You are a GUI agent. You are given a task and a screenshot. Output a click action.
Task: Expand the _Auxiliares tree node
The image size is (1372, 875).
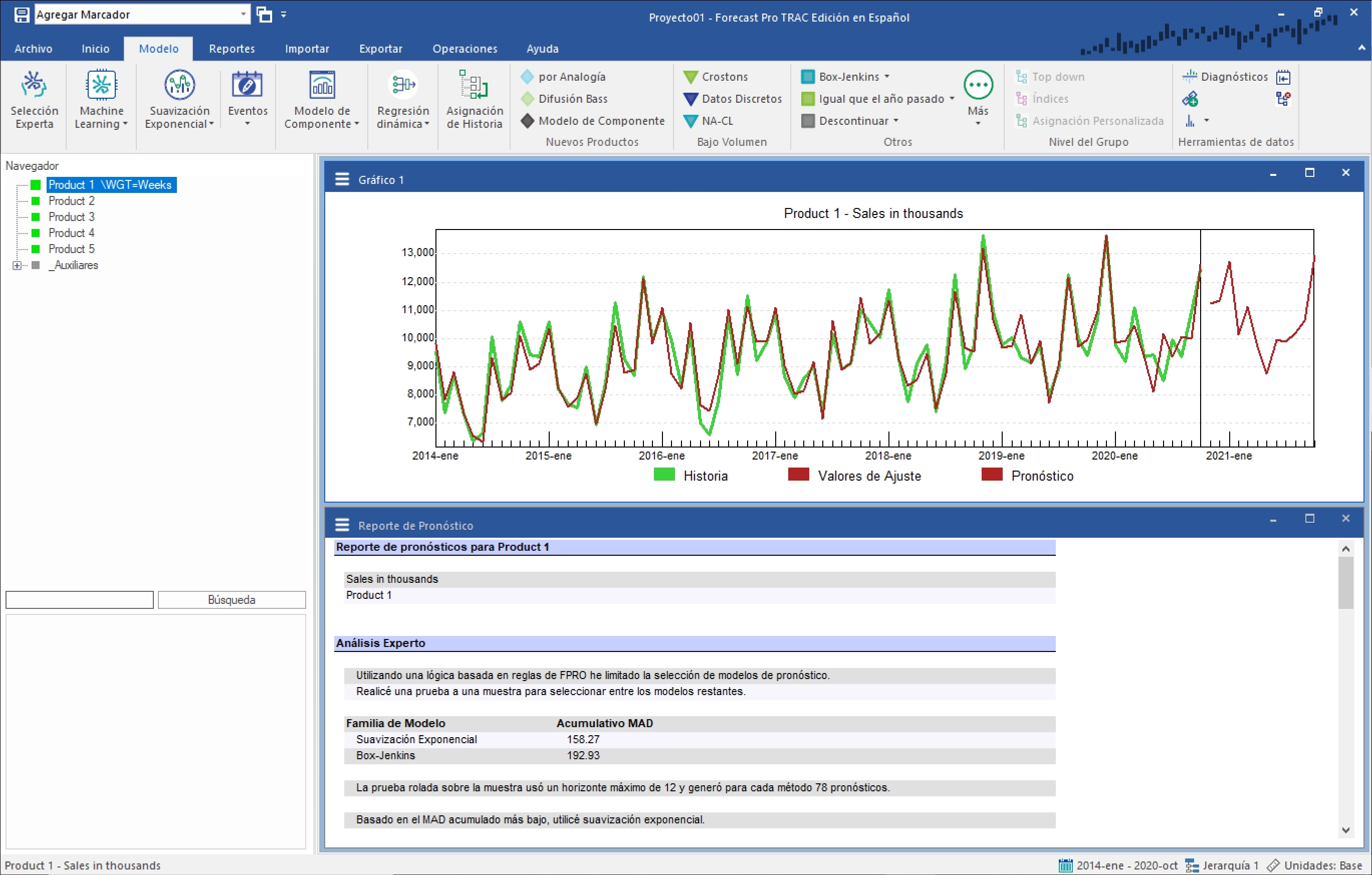(x=17, y=266)
